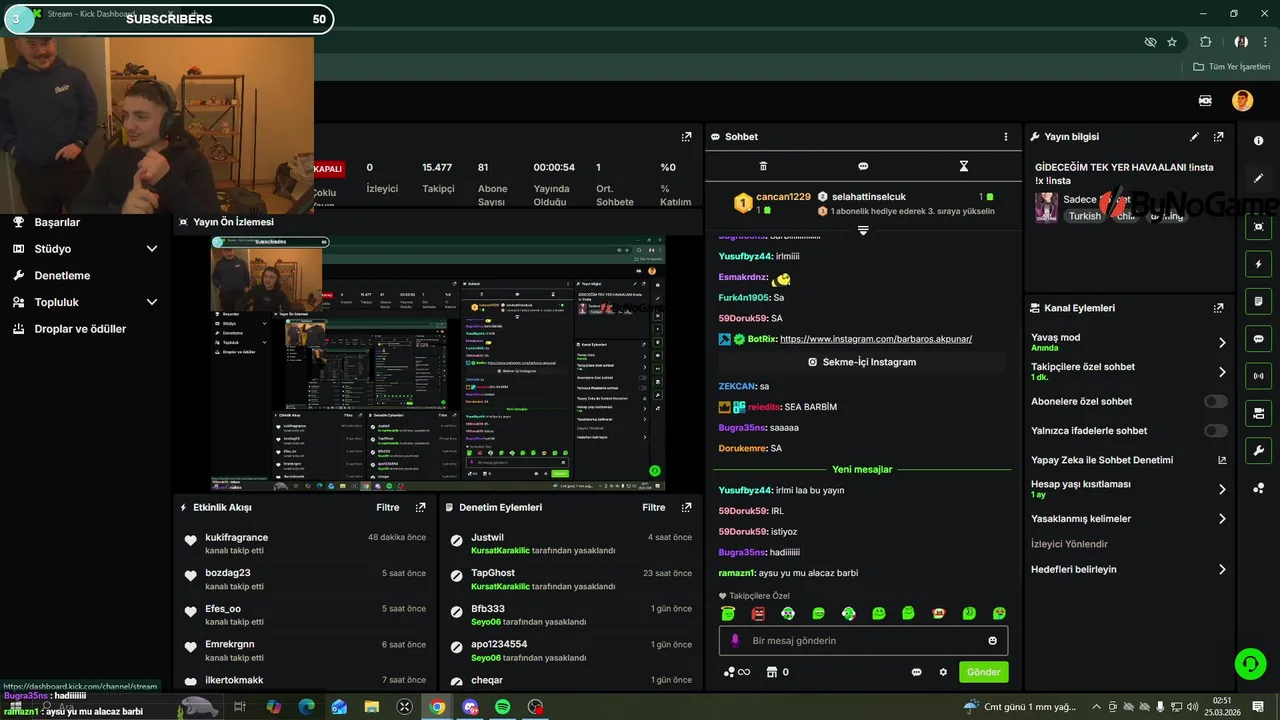Open Yasaklanmış kelimeler chevron
This screenshot has width=1280, height=720.
(x=1222, y=519)
